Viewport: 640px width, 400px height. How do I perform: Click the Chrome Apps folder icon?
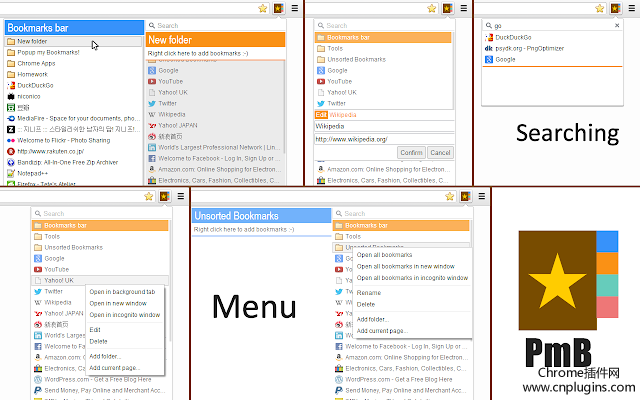point(11,63)
